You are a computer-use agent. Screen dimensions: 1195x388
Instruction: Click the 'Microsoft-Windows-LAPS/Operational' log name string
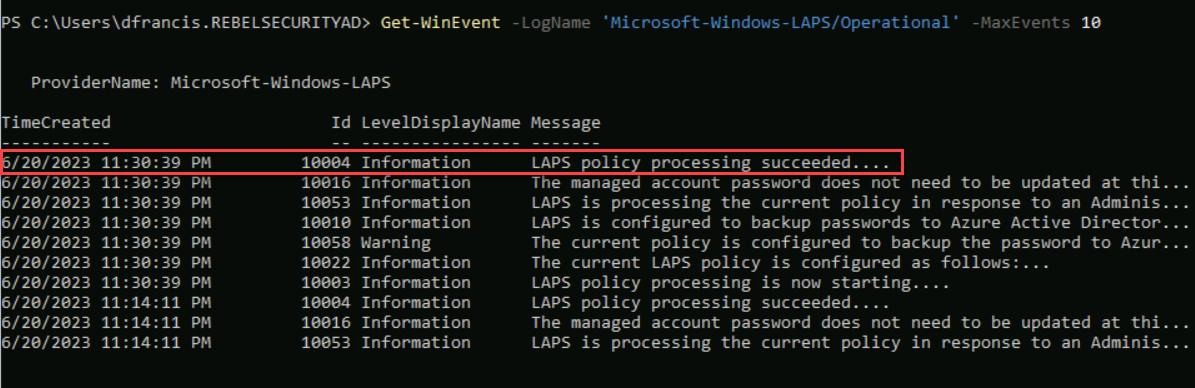(781, 23)
